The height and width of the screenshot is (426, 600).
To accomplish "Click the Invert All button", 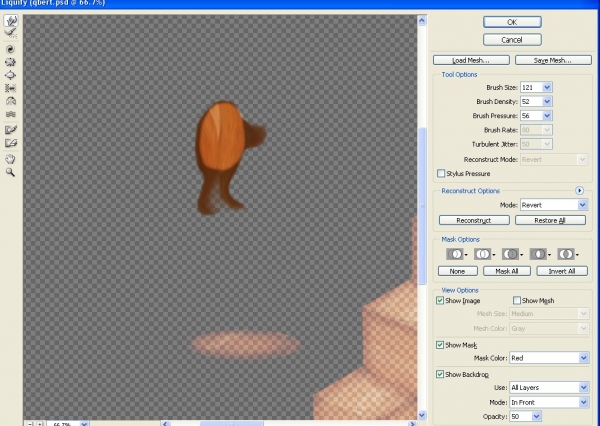I will click(x=562, y=271).
